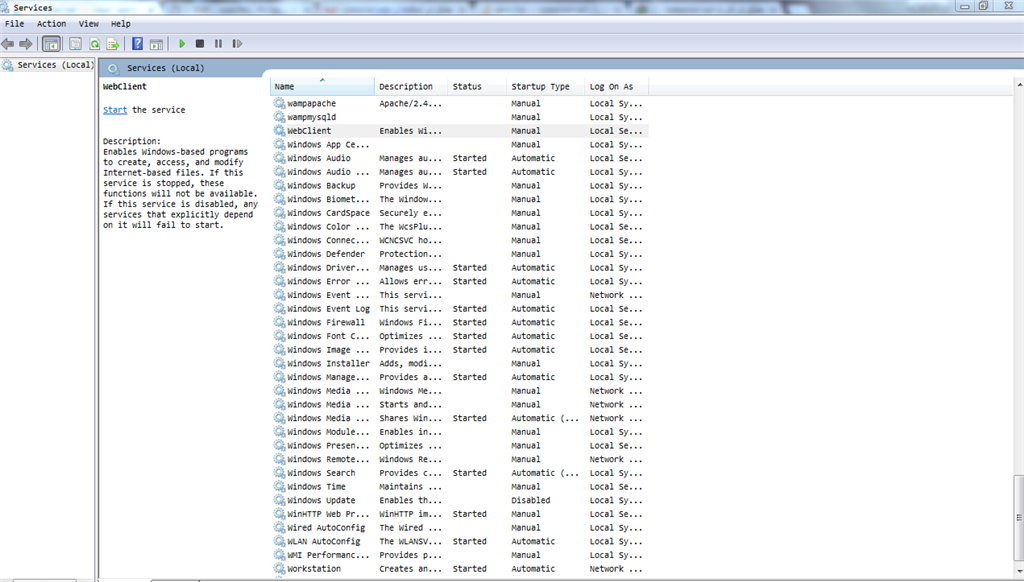The height and width of the screenshot is (582, 1024).
Task: Sort by the Log On As column header
Action: tap(616, 86)
